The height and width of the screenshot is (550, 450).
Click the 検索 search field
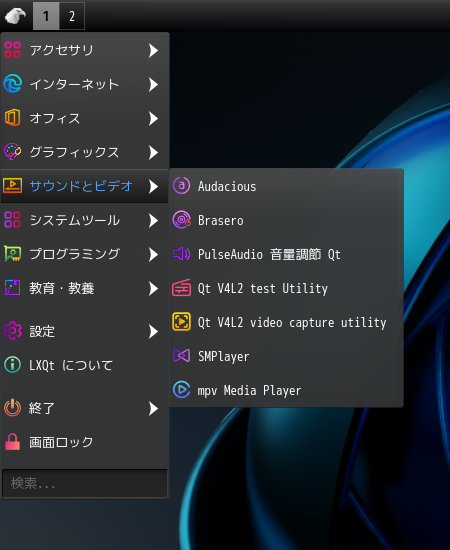(85, 483)
